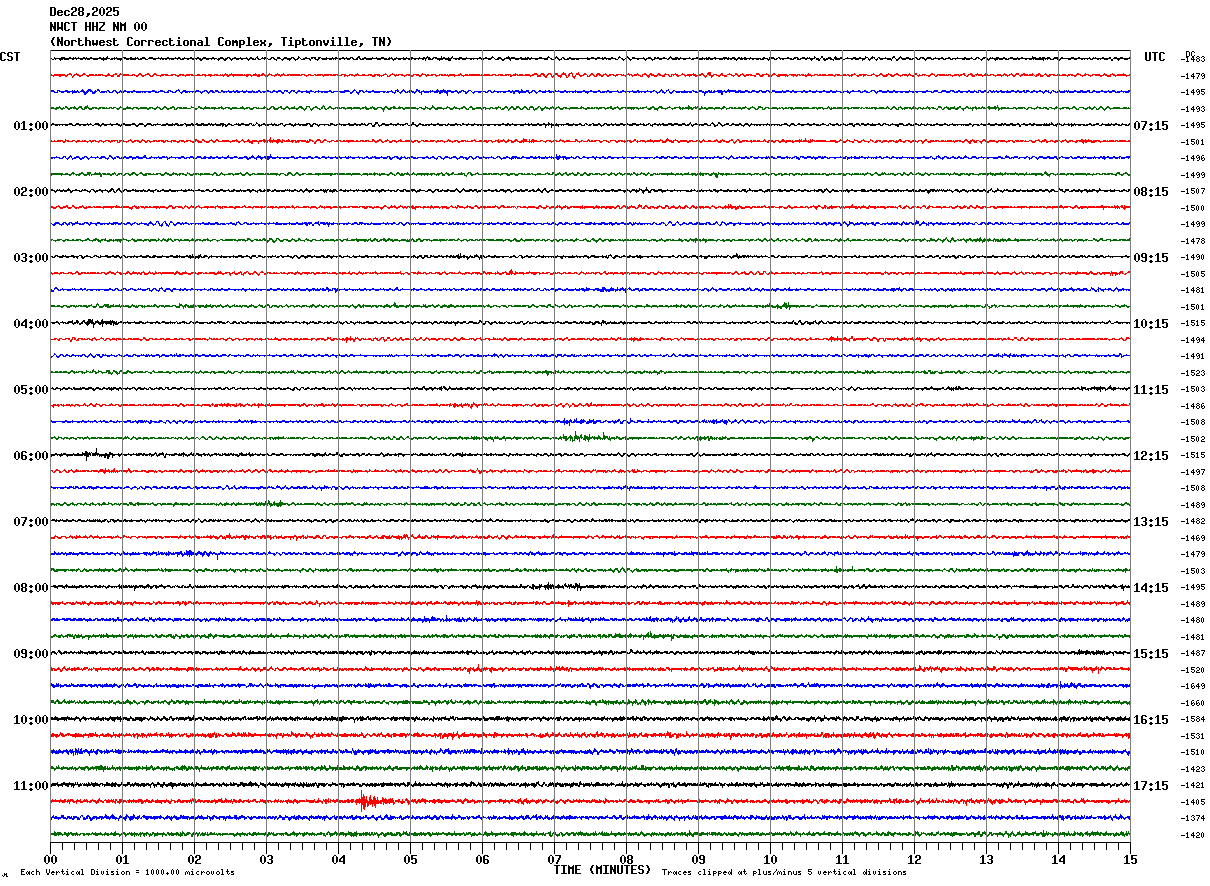Screen dimensions: 1210x886
Task: Click the DC value -1649
Action: click(1193, 687)
